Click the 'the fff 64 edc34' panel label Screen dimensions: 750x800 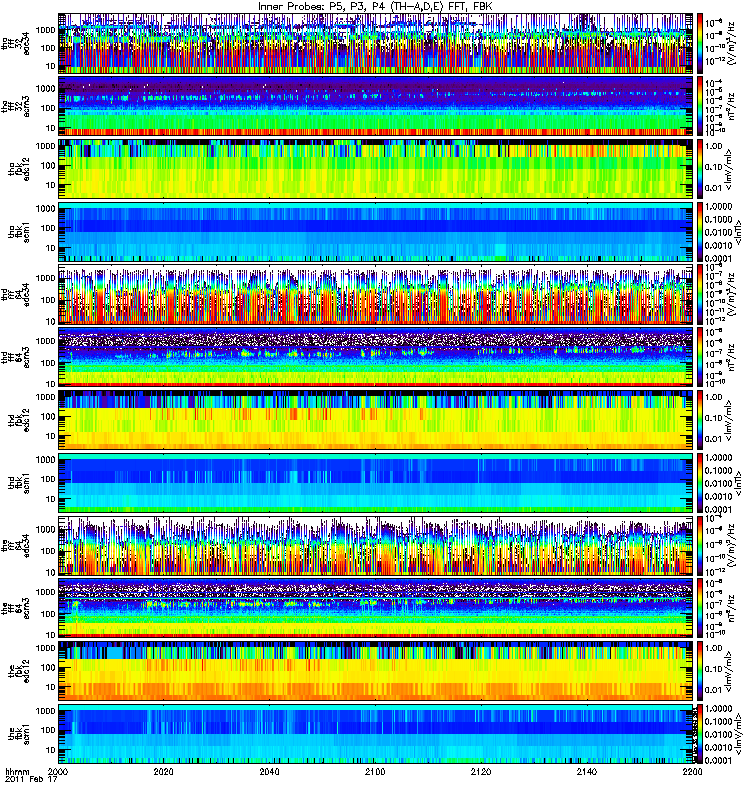[x=15, y=545]
